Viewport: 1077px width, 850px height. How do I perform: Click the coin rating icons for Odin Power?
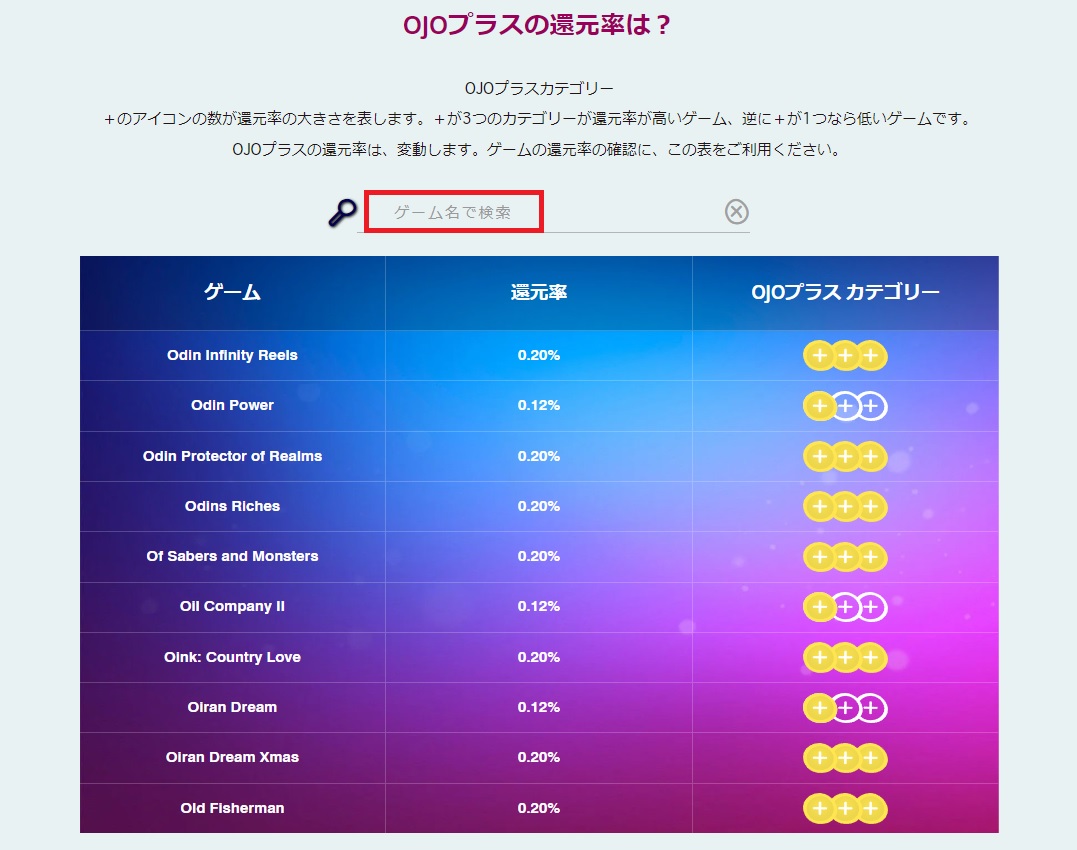point(845,406)
